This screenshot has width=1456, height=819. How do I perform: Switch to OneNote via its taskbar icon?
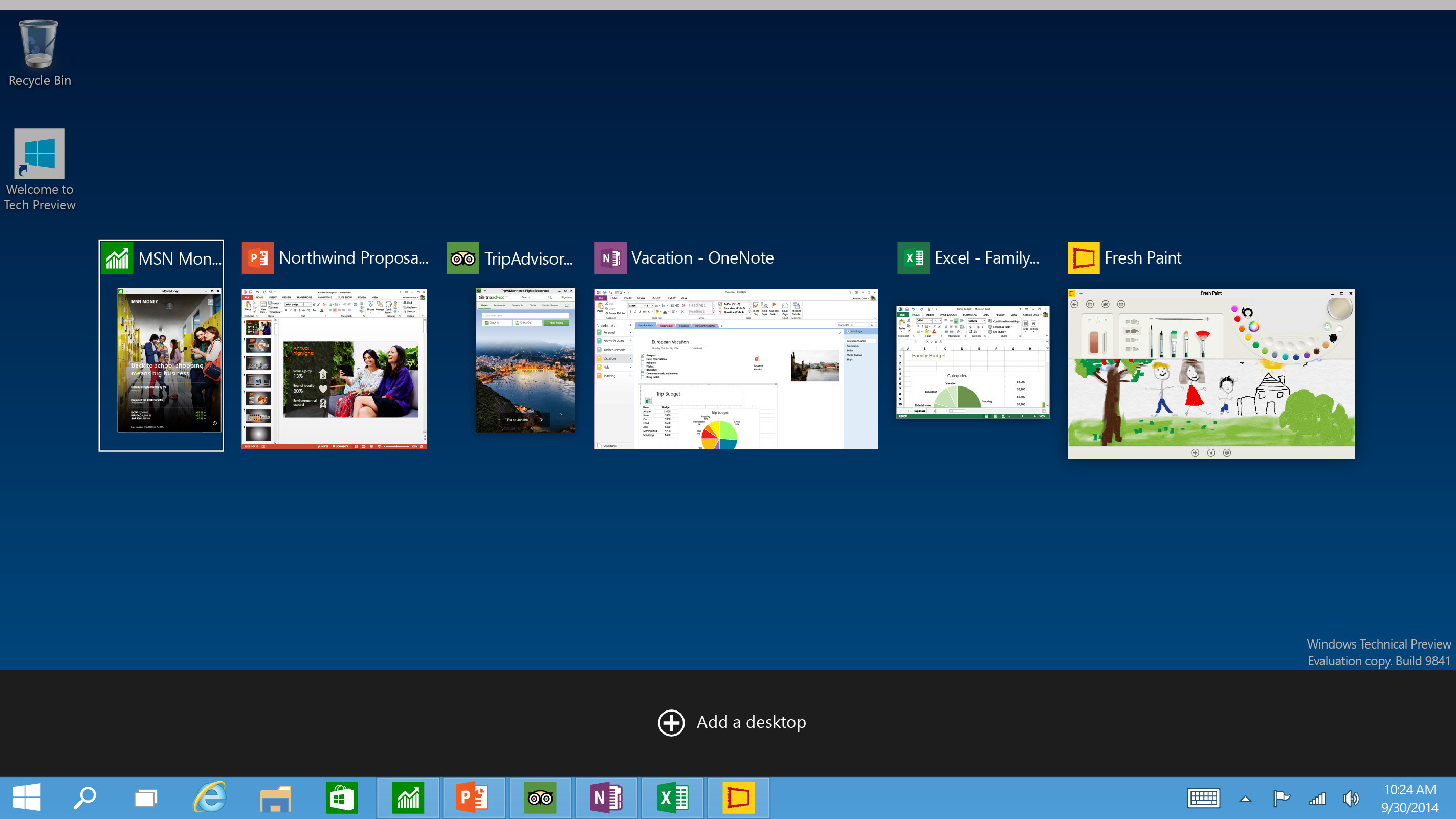tap(606, 798)
